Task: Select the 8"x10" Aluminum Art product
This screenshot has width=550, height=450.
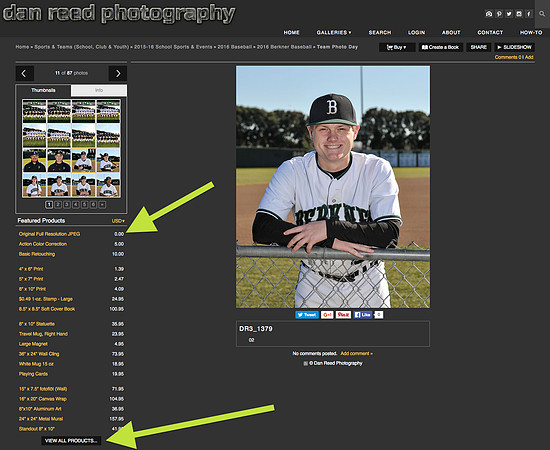Action: click(40, 409)
